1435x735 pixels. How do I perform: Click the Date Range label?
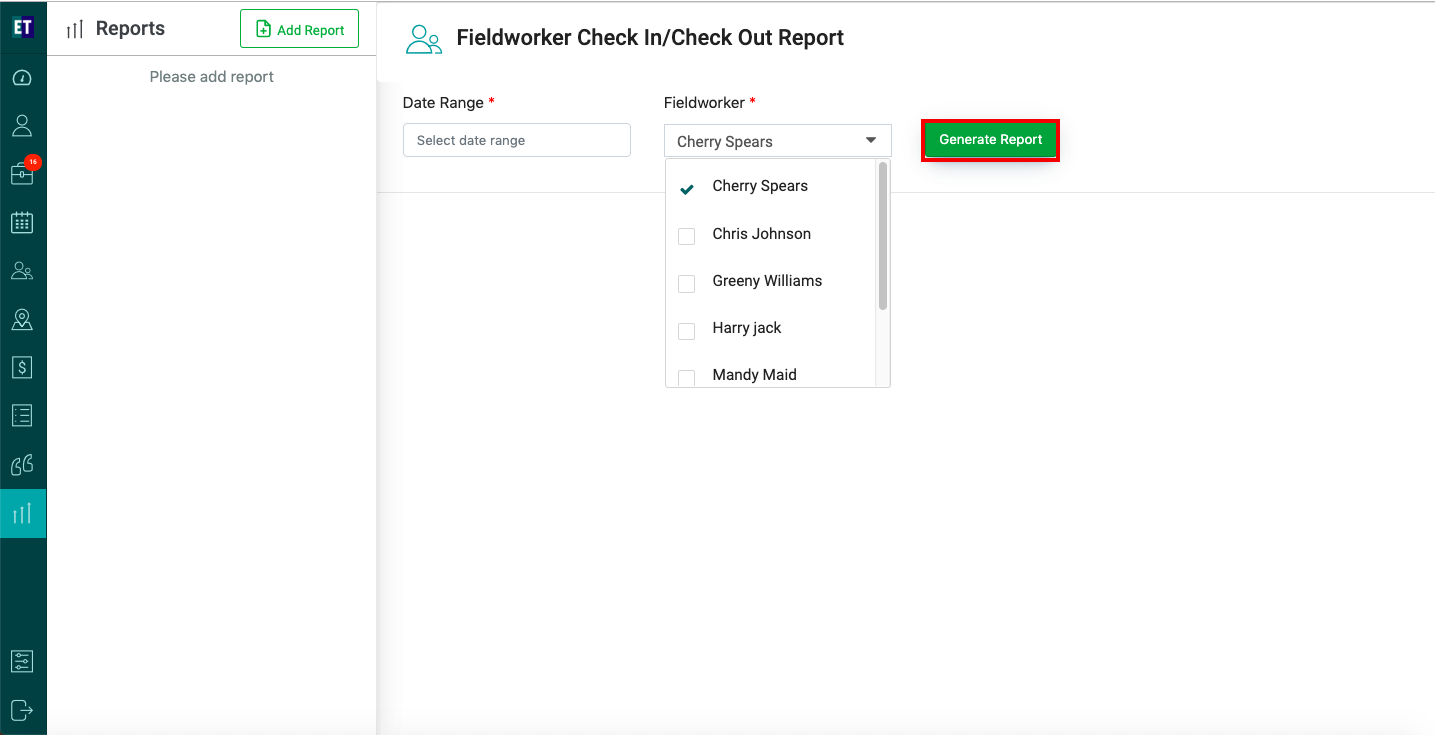click(443, 102)
